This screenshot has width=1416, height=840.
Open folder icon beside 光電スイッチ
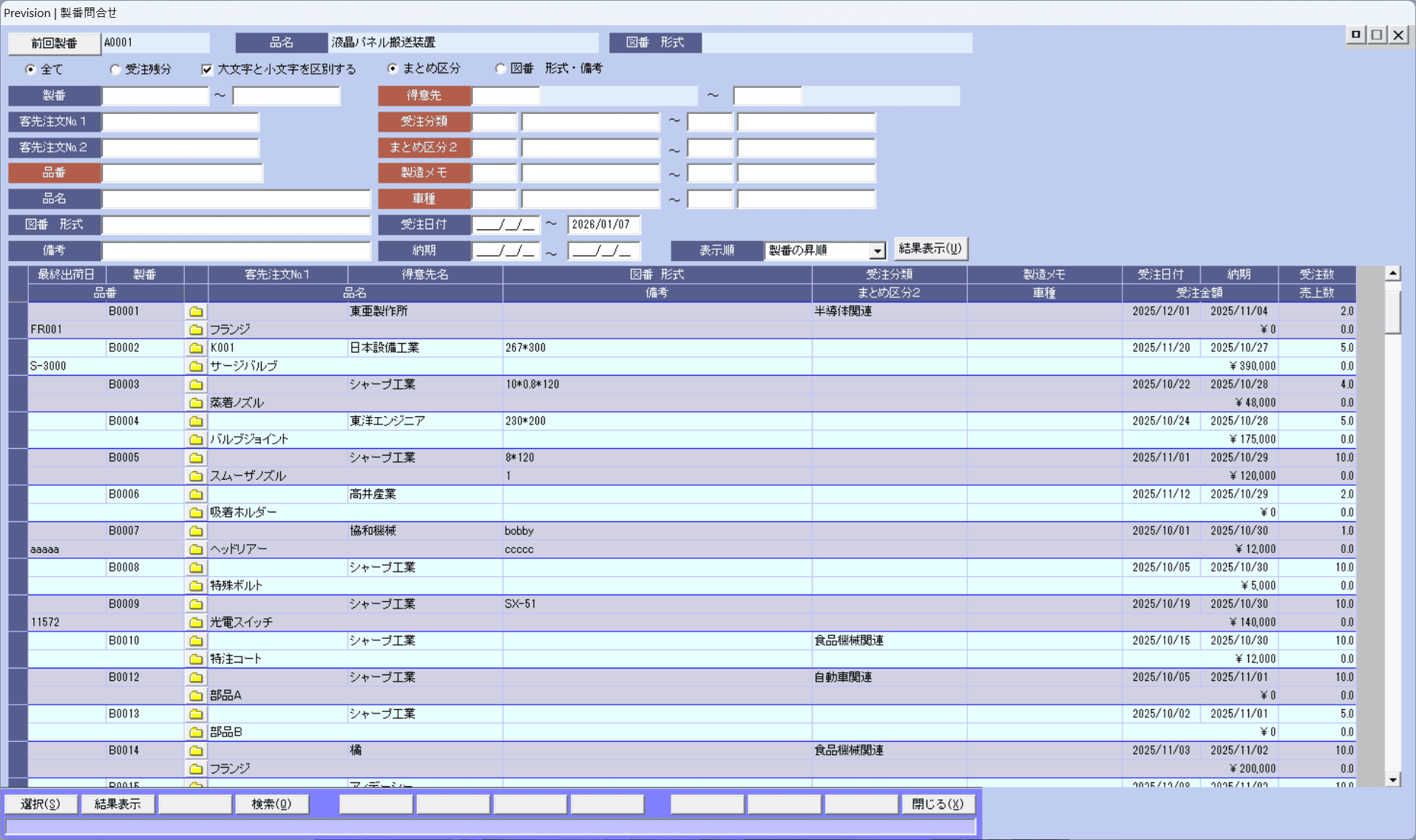(196, 623)
